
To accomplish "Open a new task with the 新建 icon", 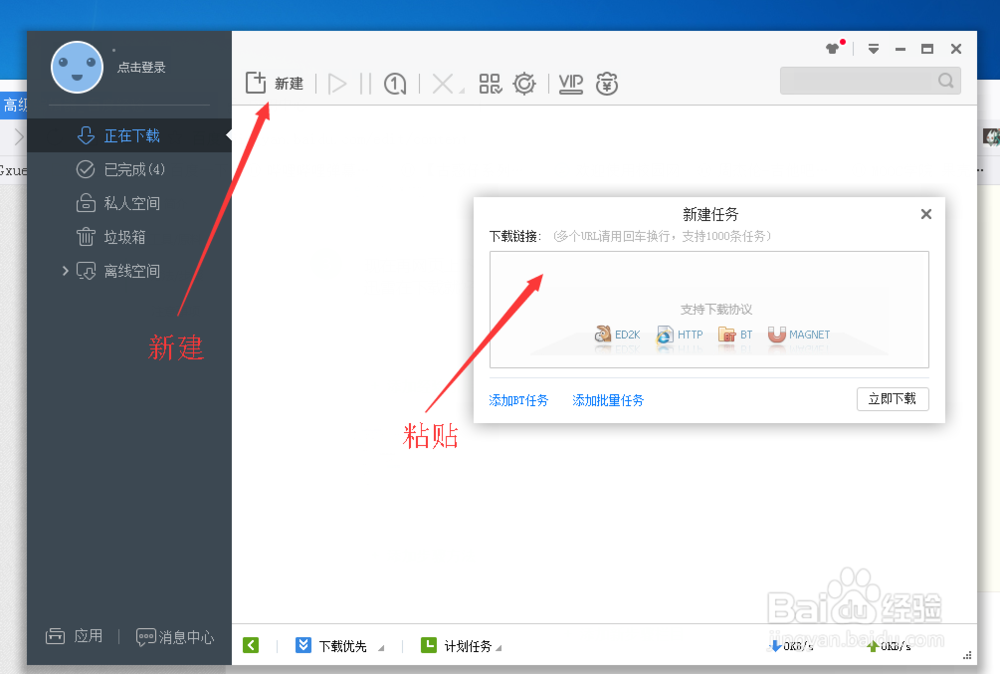I will [274, 83].
